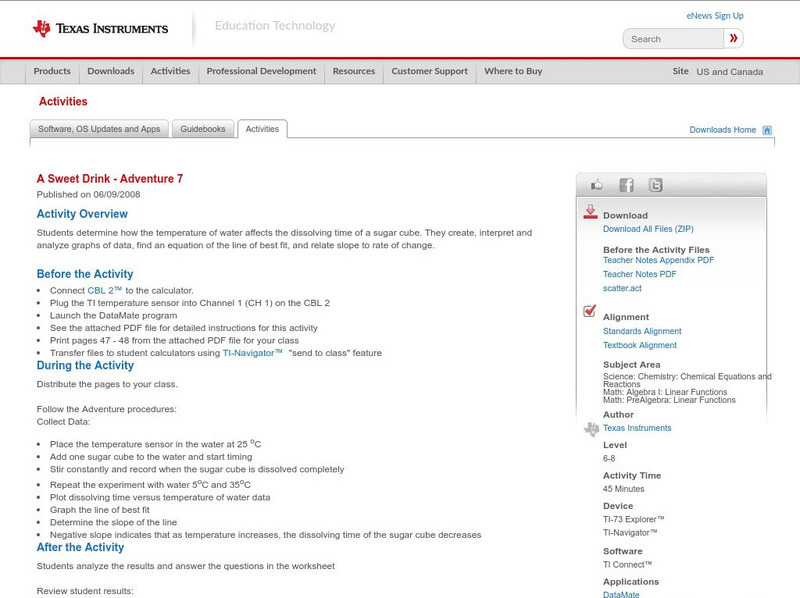
Task: Follow the TI-Navigator link in the list
Action: (252, 353)
